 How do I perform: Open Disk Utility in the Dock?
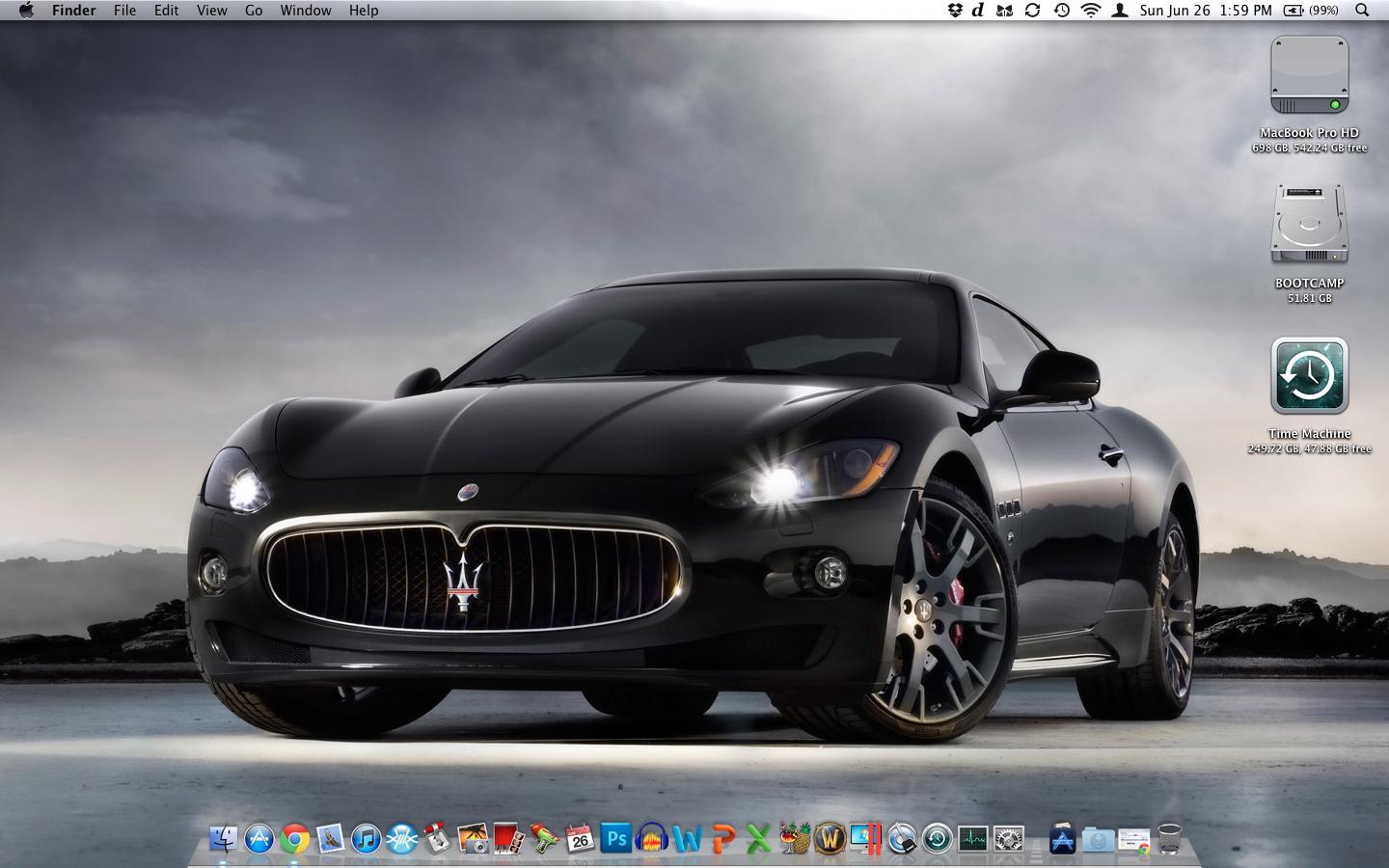[x=902, y=838]
